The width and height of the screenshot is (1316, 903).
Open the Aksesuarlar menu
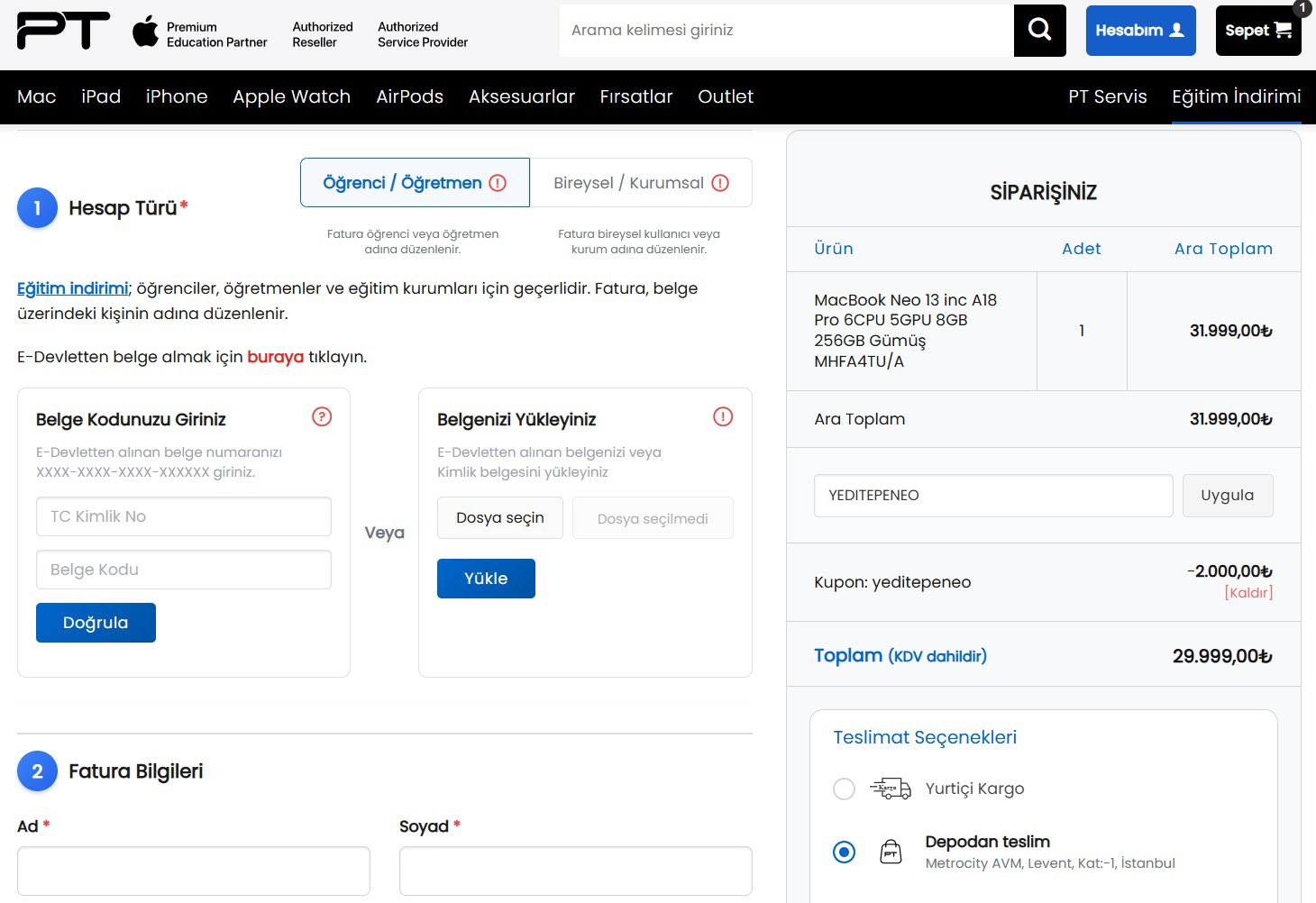(x=522, y=96)
